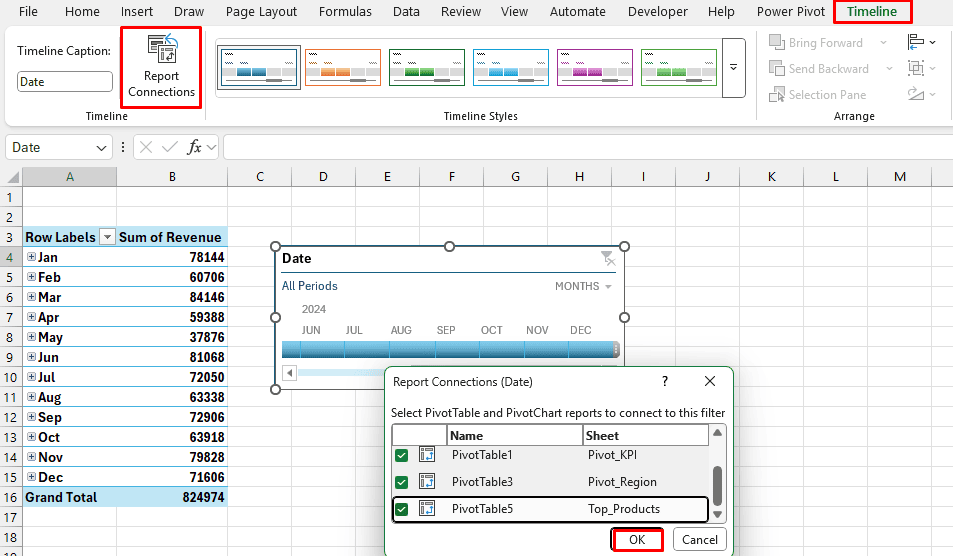Screen dimensions: 953x556
Task: Uncheck the PivotTable5 connection checkbox
Action: coord(401,509)
